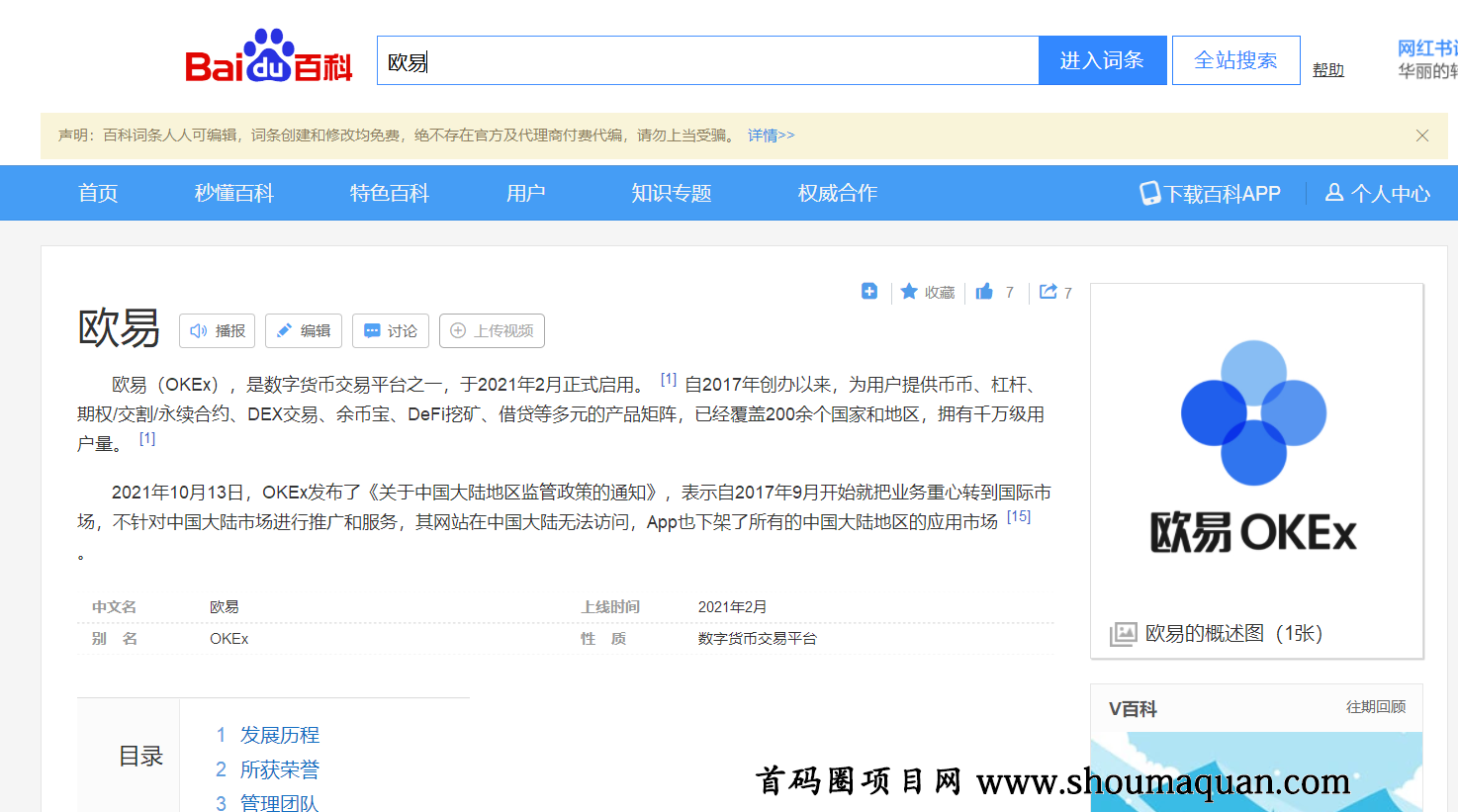Open reference [1] after 用户量

click(x=147, y=438)
